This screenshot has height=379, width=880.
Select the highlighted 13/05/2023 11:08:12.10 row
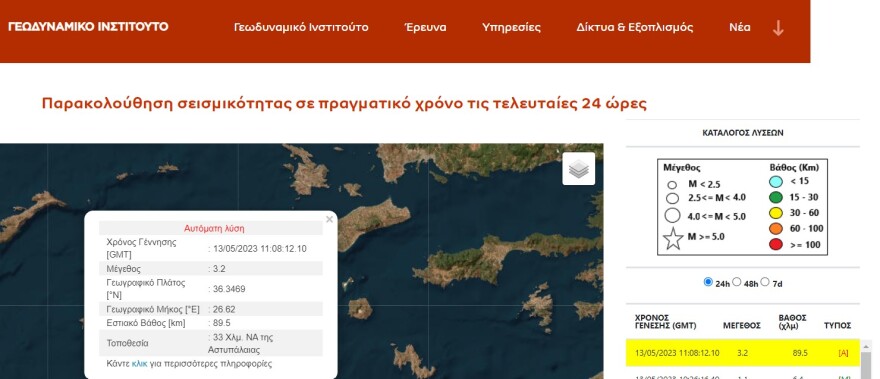point(742,353)
